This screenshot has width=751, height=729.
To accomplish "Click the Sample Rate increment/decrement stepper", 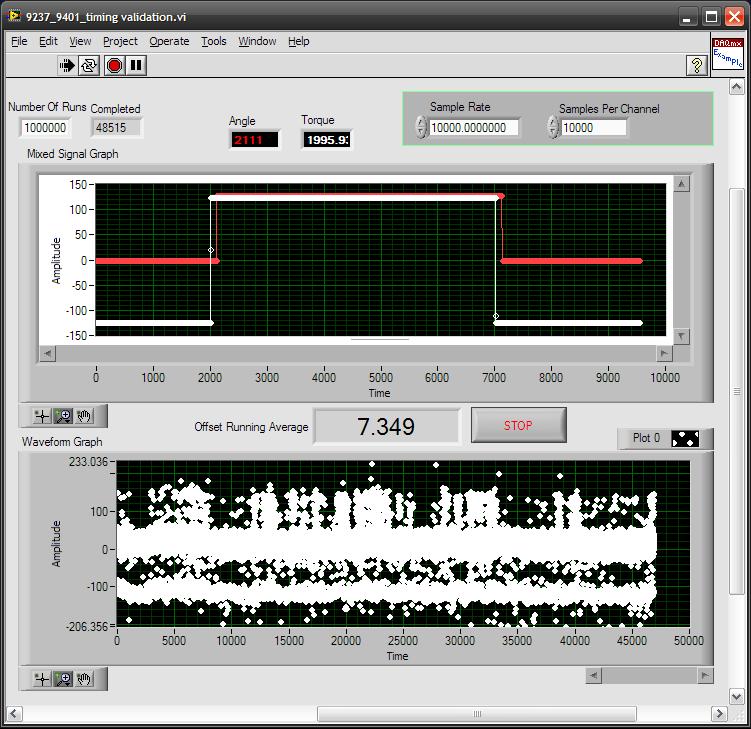I will (x=421, y=127).
